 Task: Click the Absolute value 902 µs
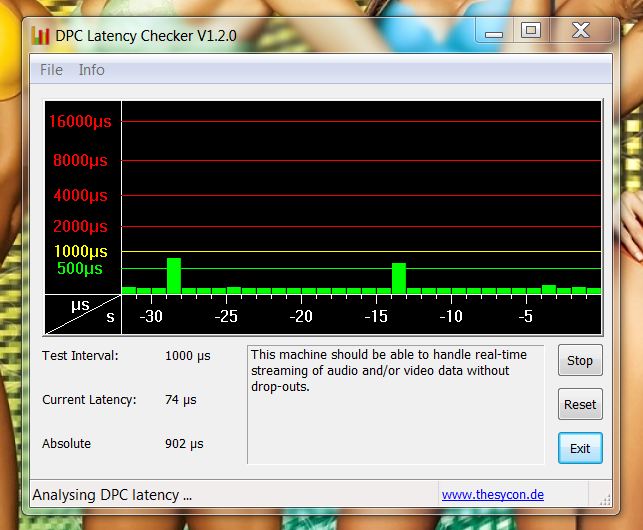184,443
